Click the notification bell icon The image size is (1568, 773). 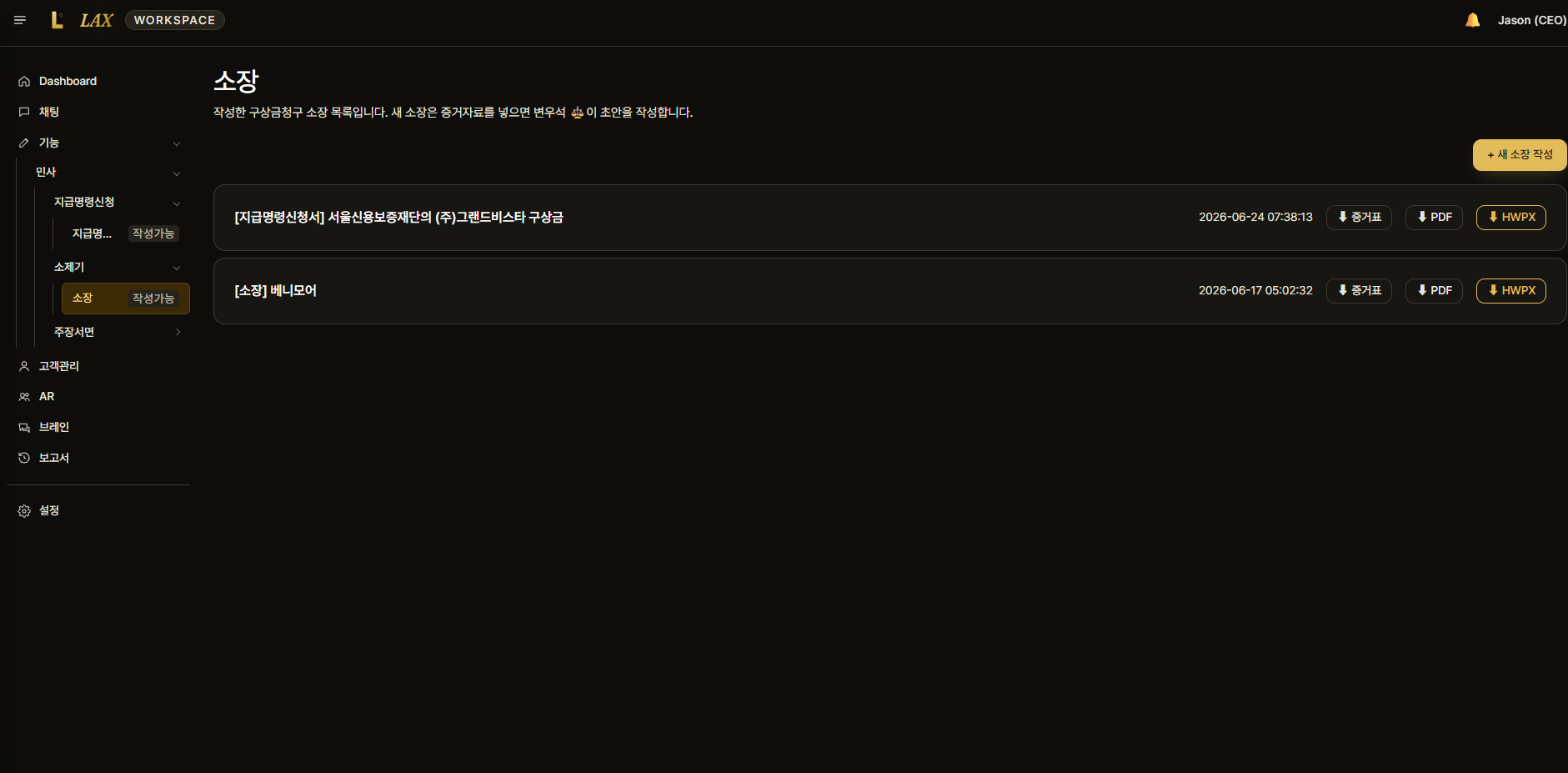[x=1473, y=20]
